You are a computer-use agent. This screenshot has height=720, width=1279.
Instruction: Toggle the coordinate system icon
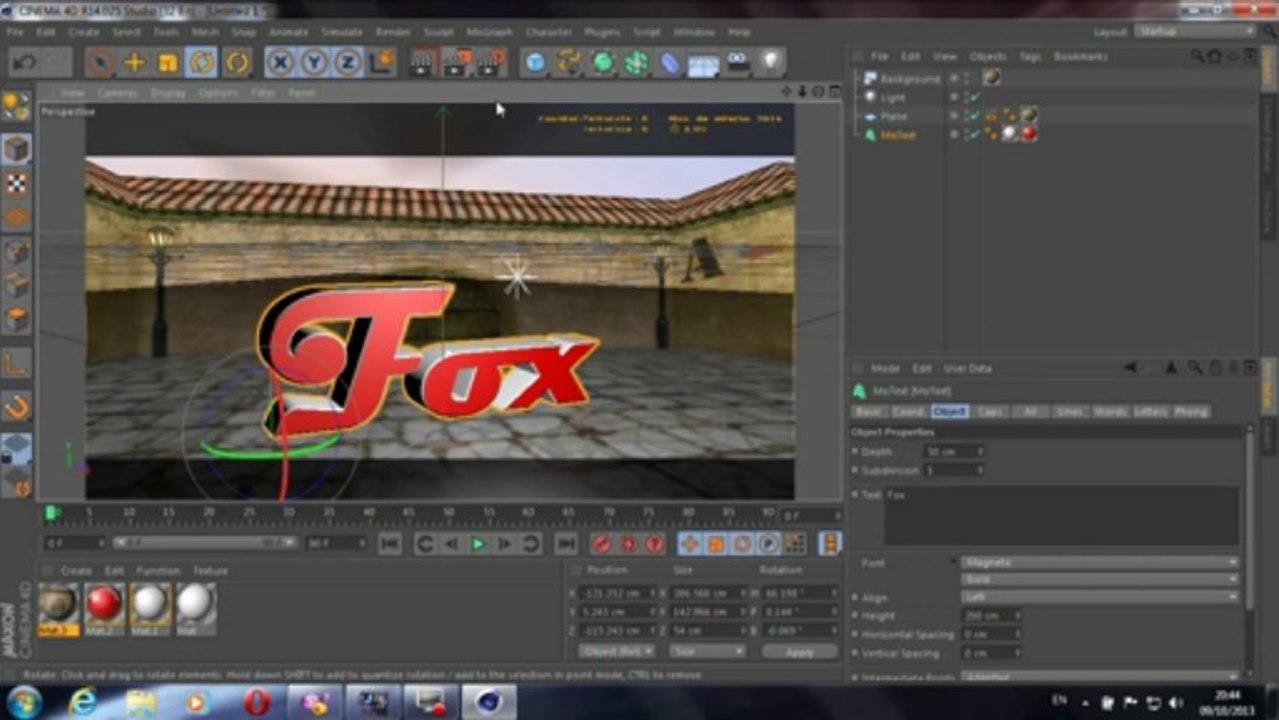coord(382,63)
